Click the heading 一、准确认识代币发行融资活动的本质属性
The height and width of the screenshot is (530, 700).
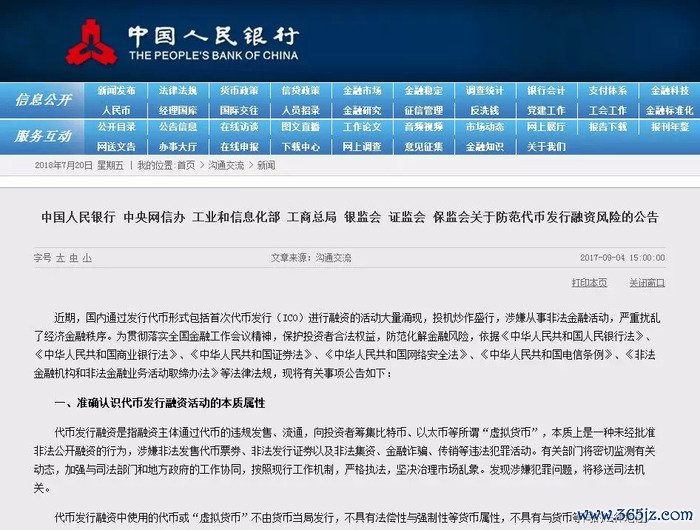(159, 403)
